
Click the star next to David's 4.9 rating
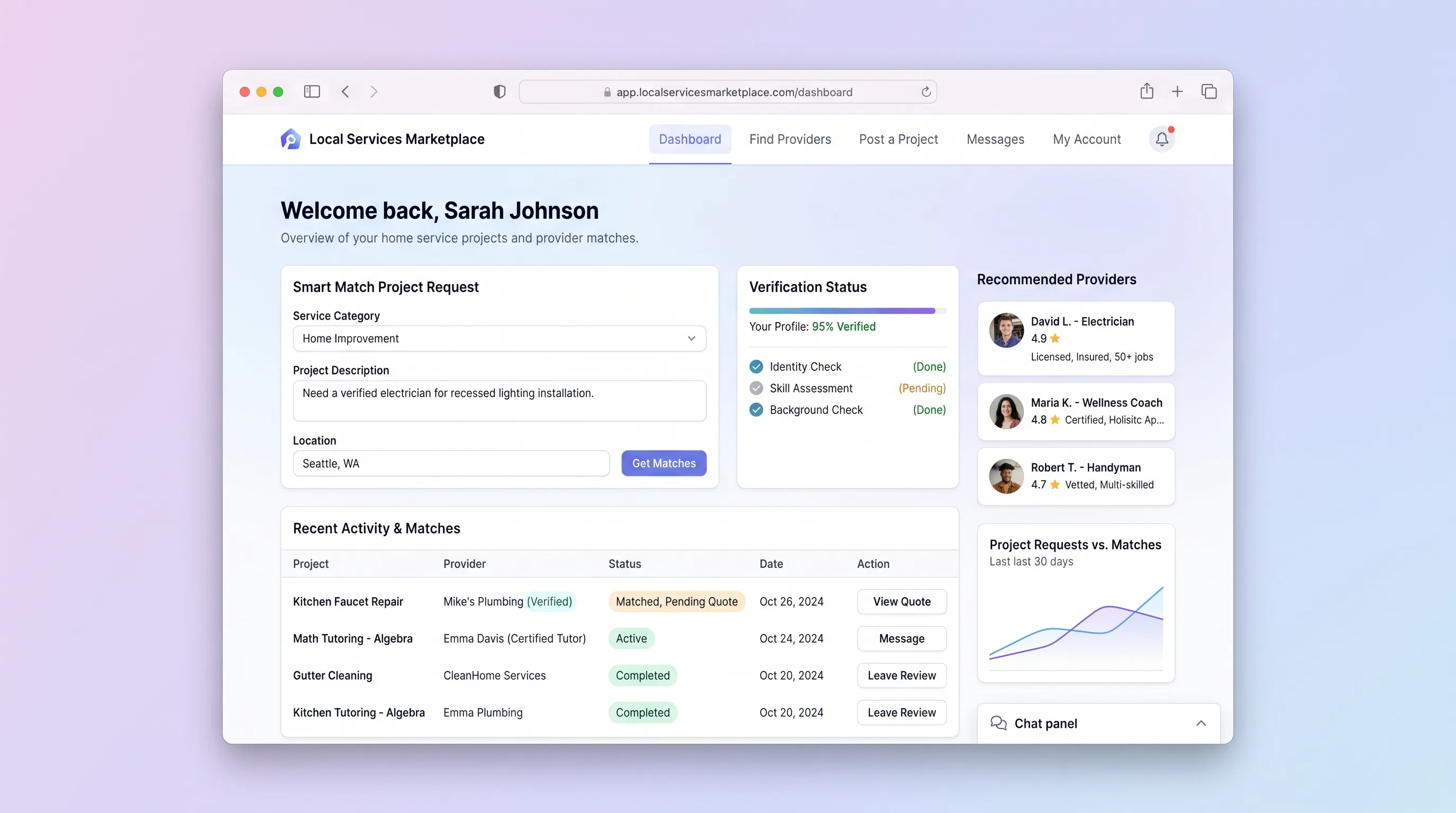[1054, 338]
